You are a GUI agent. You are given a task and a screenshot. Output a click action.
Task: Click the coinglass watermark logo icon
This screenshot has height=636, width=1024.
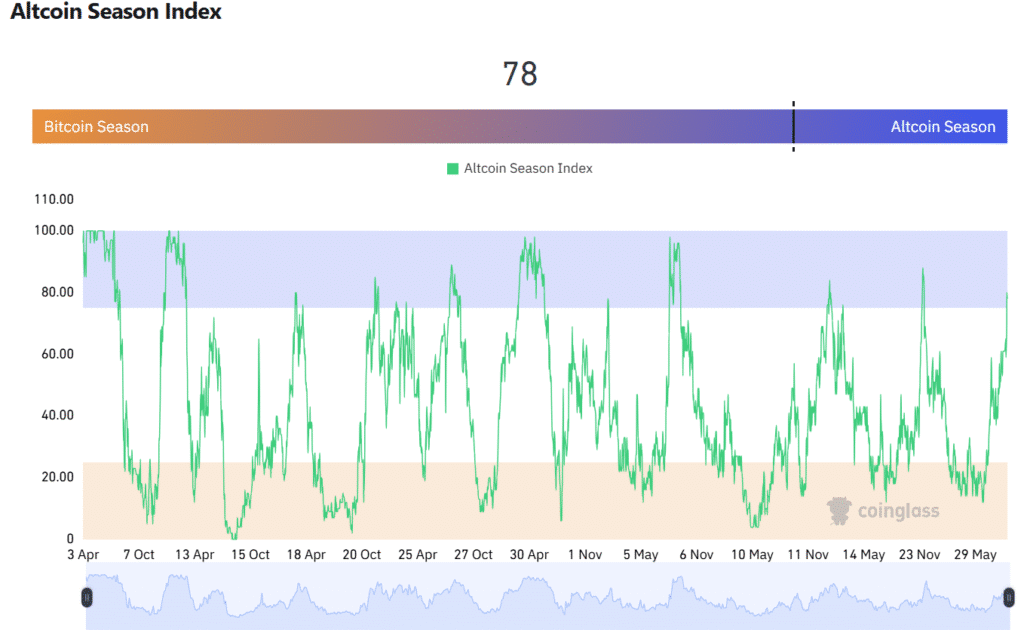click(839, 512)
